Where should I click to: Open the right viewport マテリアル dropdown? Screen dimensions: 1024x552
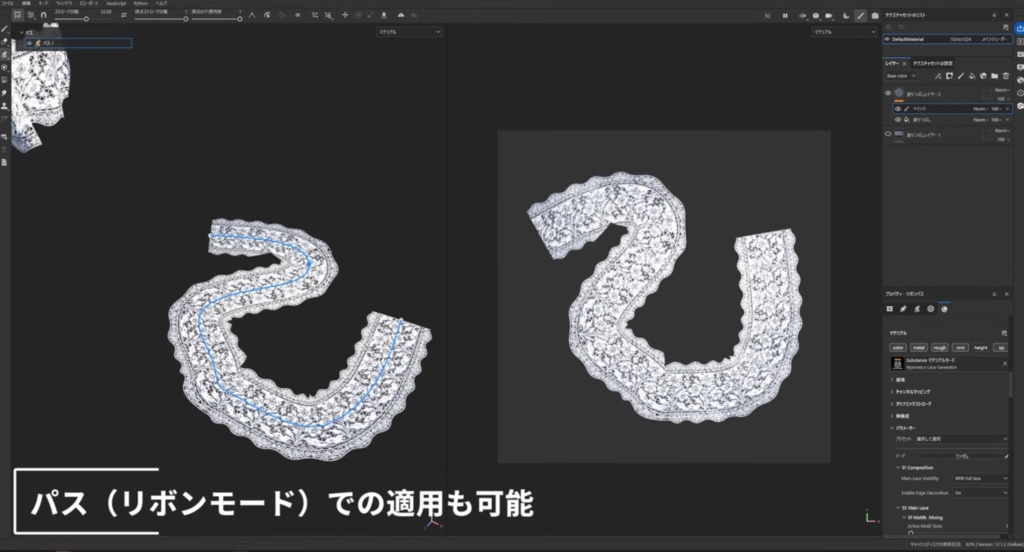coord(844,32)
